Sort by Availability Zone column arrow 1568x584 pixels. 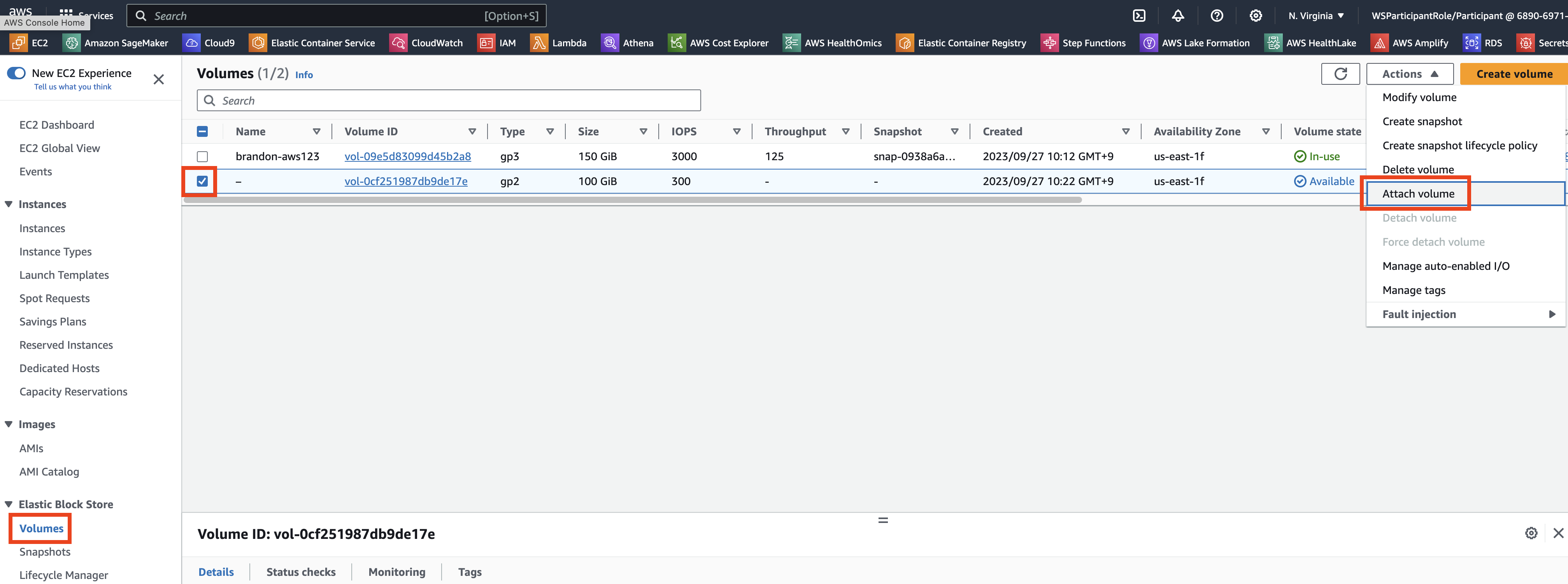1266,131
